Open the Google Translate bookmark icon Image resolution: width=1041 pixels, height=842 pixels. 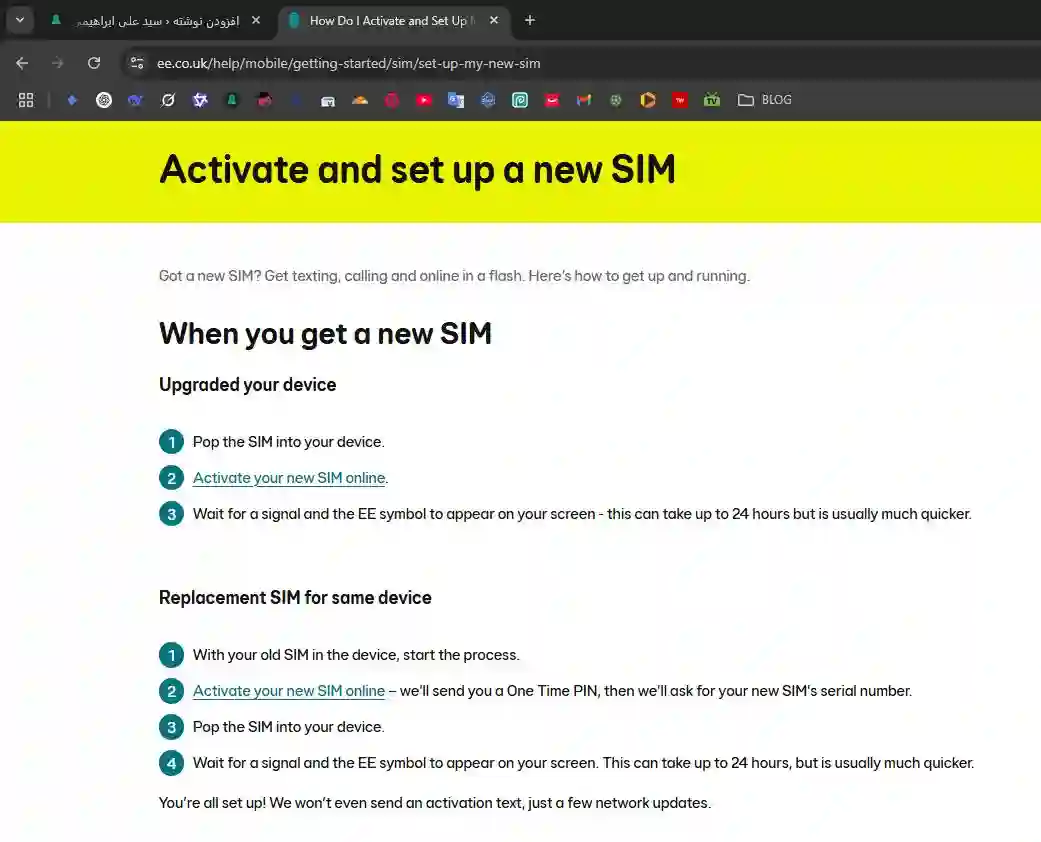point(455,100)
